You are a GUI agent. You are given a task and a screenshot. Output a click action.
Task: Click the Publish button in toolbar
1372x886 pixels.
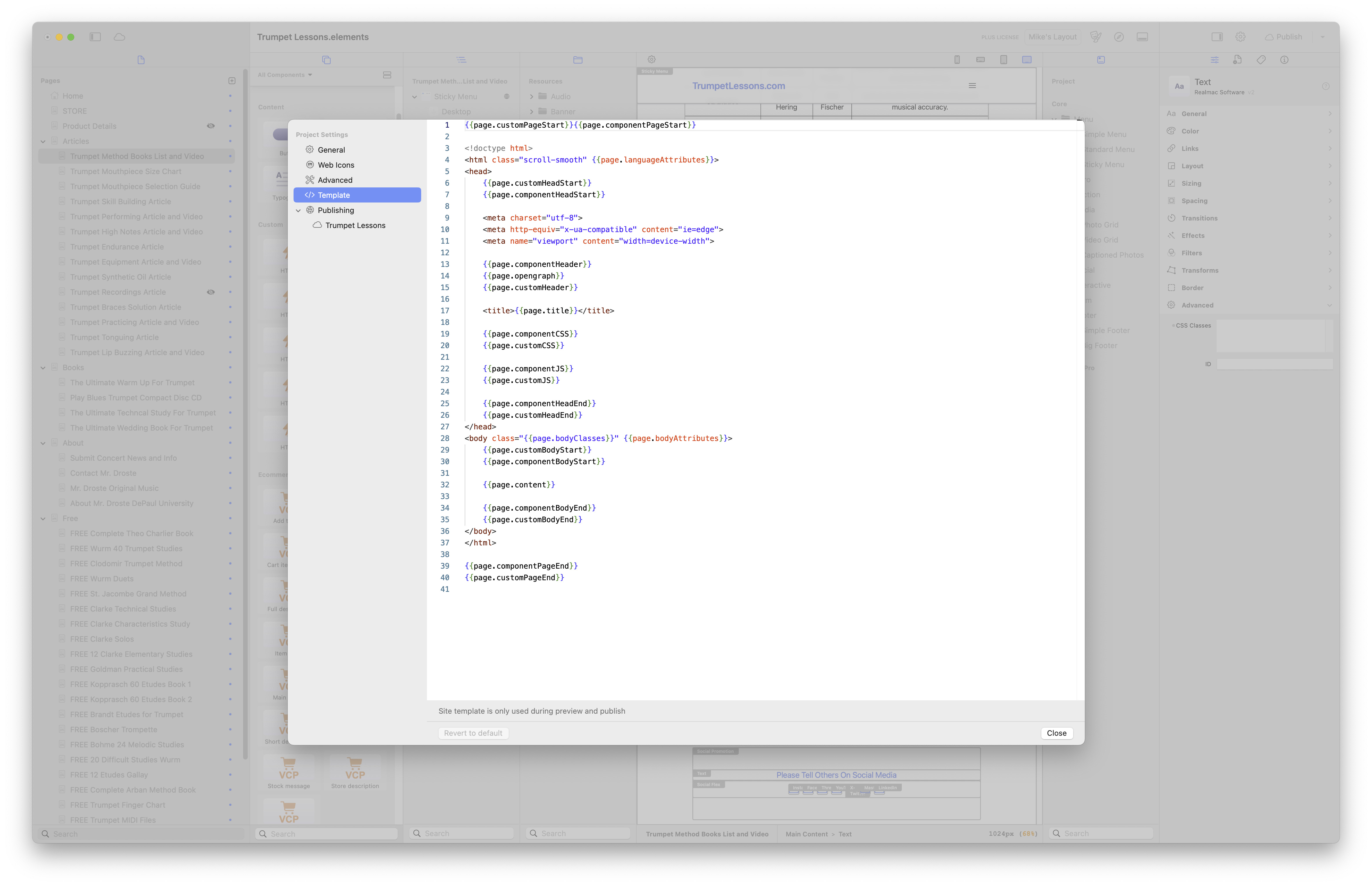click(x=1283, y=37)
